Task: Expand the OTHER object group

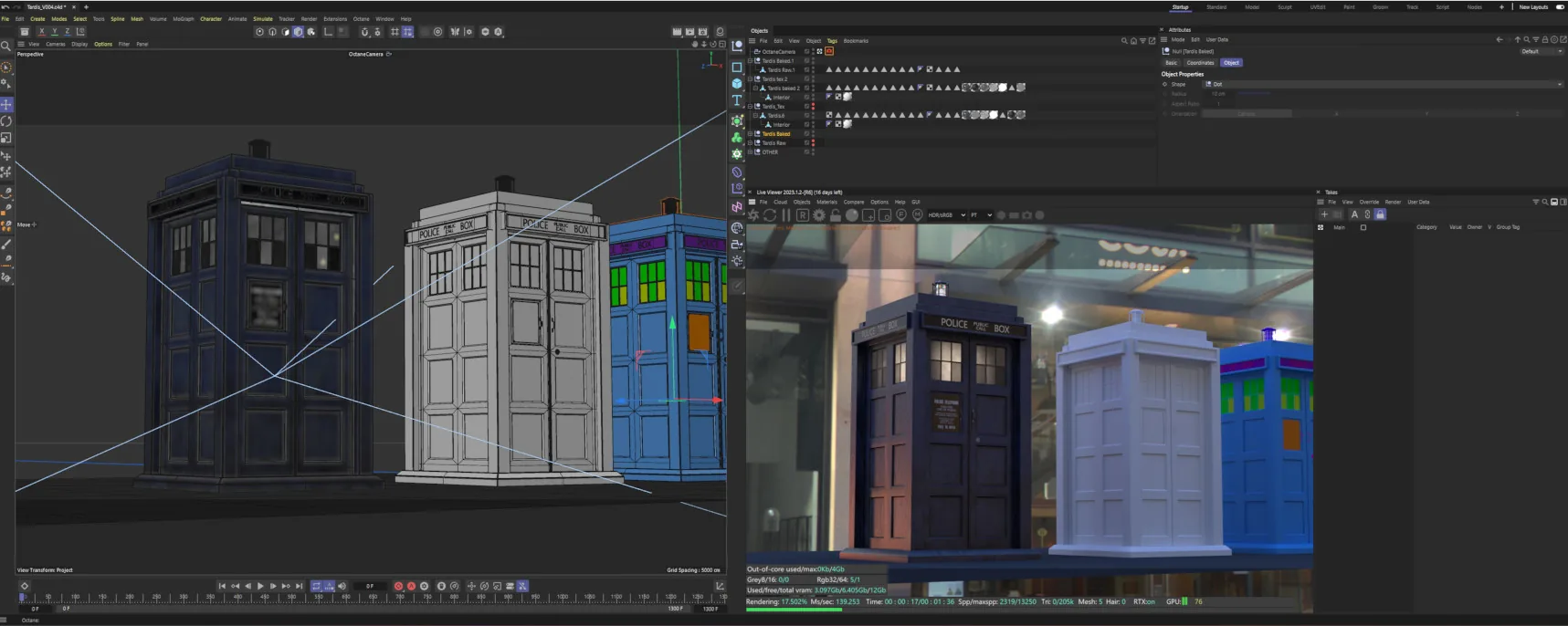Action: pyautogui.click(x=751, y=152)
